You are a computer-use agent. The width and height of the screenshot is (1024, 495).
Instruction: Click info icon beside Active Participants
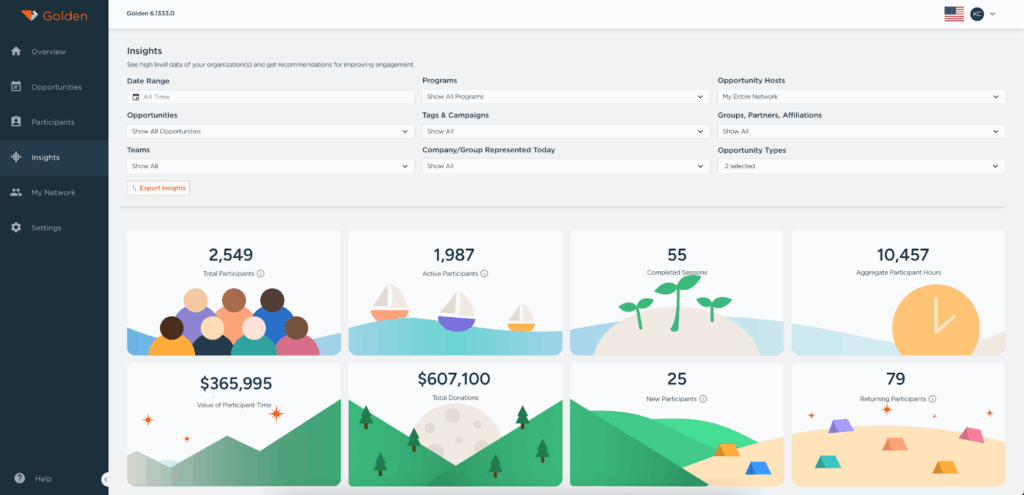coord(484,273)
